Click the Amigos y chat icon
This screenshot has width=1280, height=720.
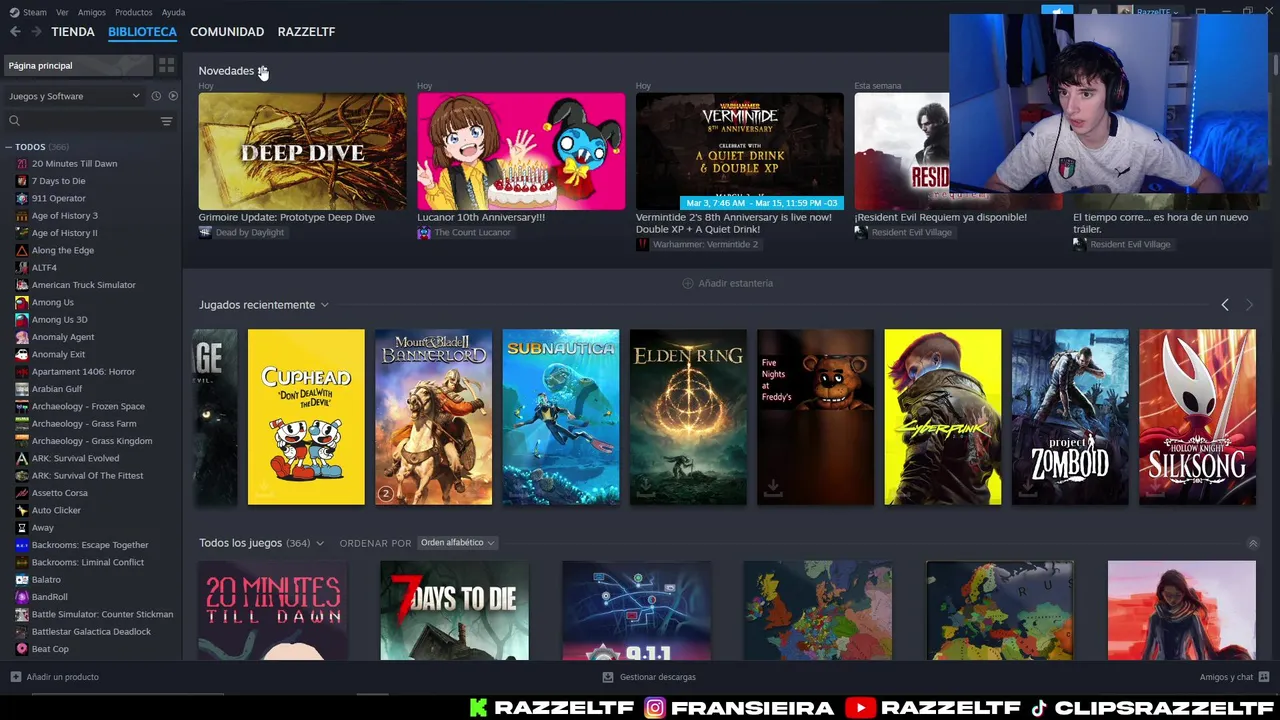coord(1265,677)
